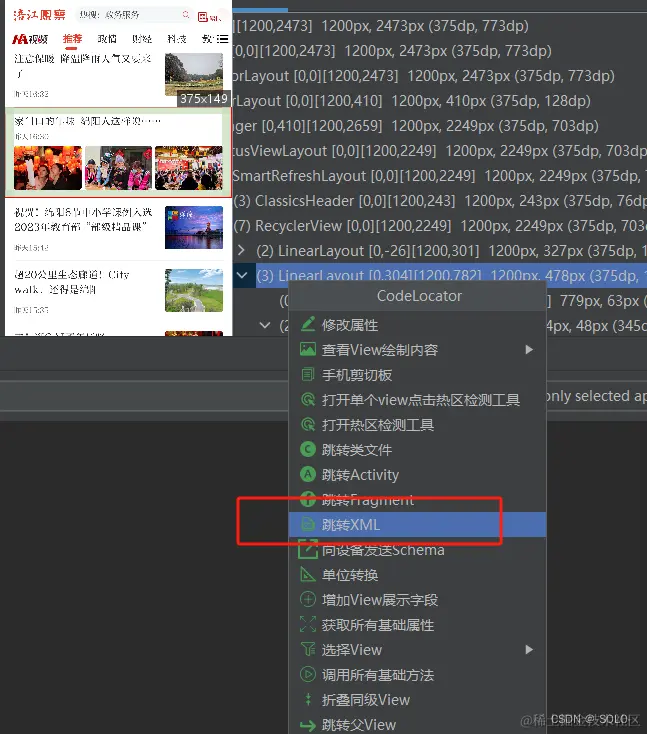Click the icon for 打开单个view点击热区检测工具
Screen dimensions: 647x734
[308, 399]
